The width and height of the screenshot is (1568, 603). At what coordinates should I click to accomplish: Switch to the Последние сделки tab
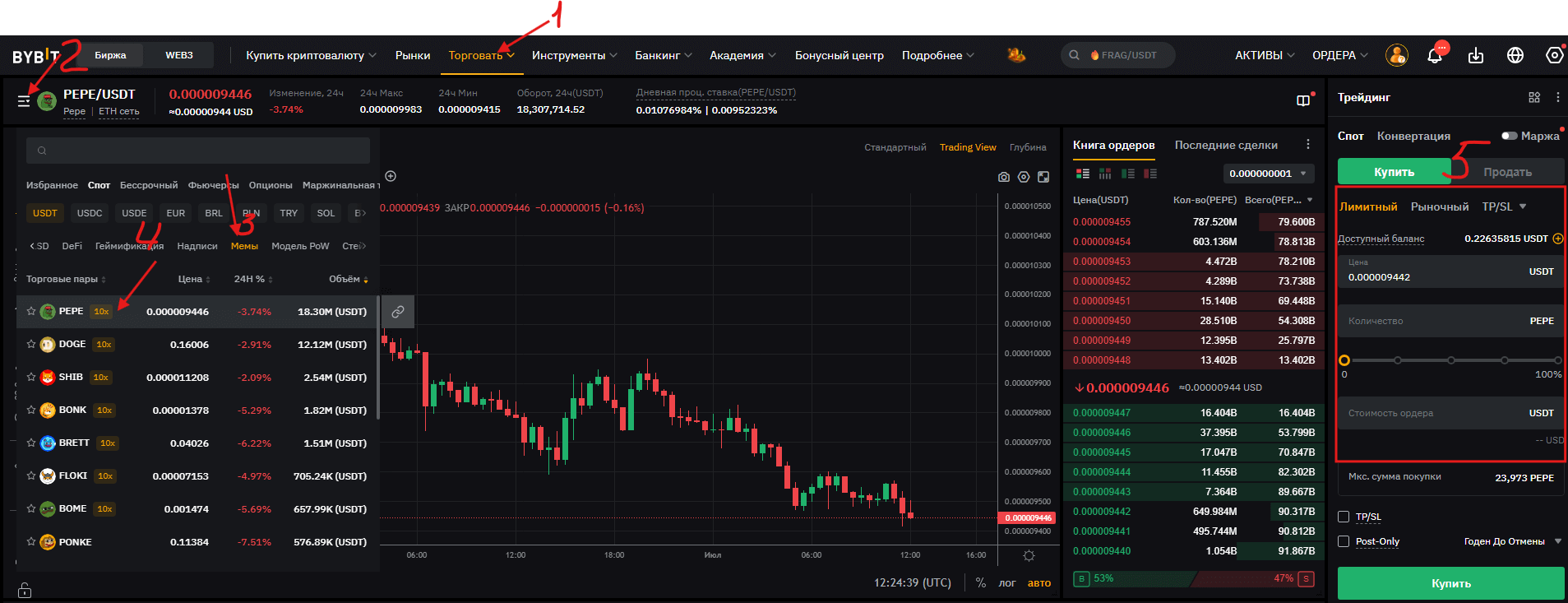click(1226, 145)
